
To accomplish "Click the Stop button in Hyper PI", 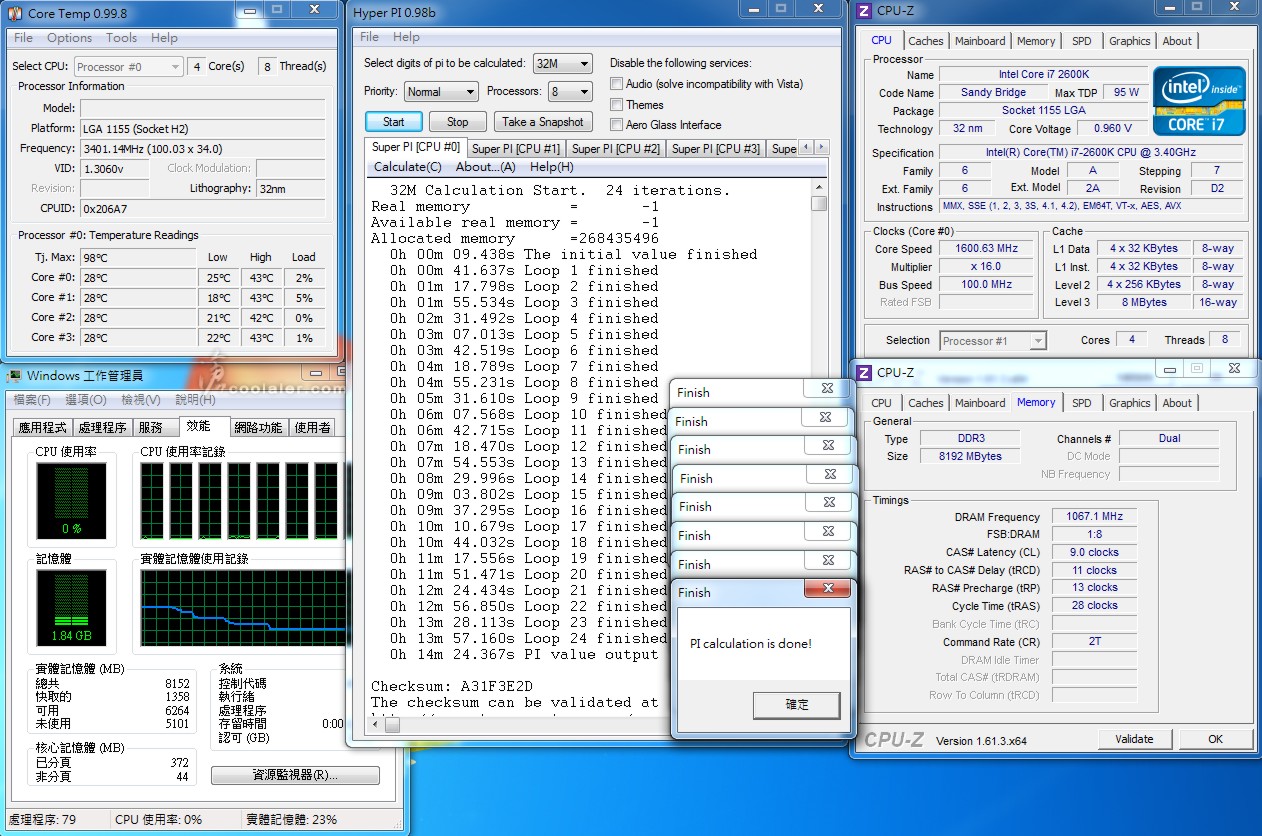I will coord(458,122).
